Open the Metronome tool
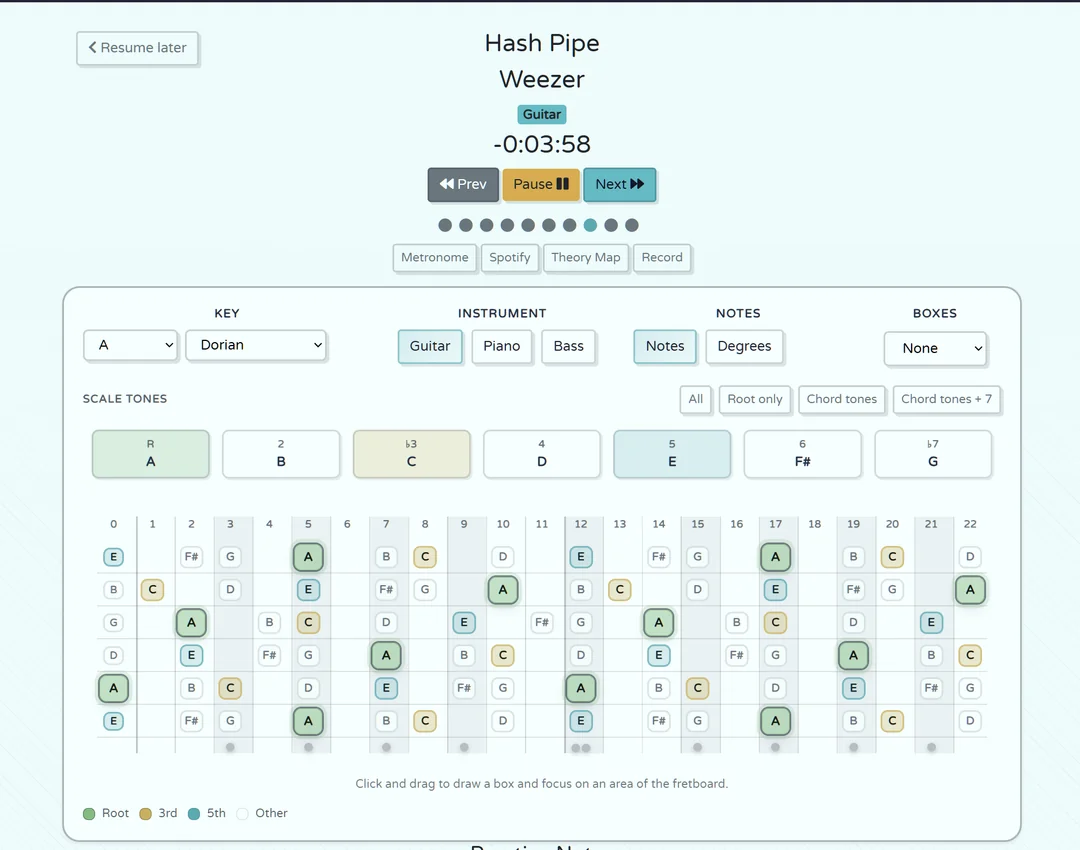The image size is (1080, 850). [x=435, y=258]
